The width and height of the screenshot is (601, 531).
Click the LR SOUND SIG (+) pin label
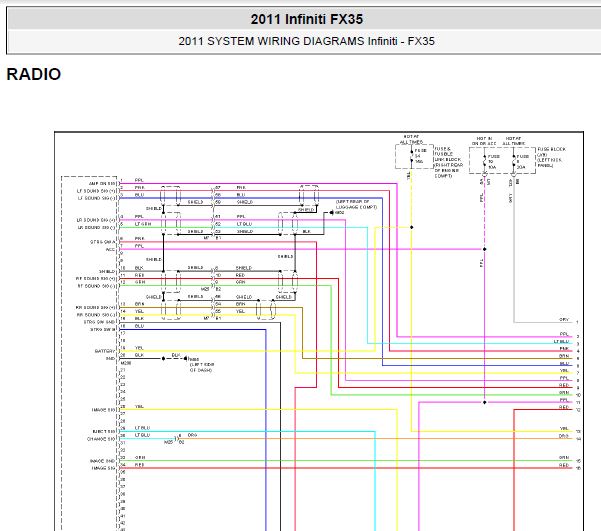96,220
